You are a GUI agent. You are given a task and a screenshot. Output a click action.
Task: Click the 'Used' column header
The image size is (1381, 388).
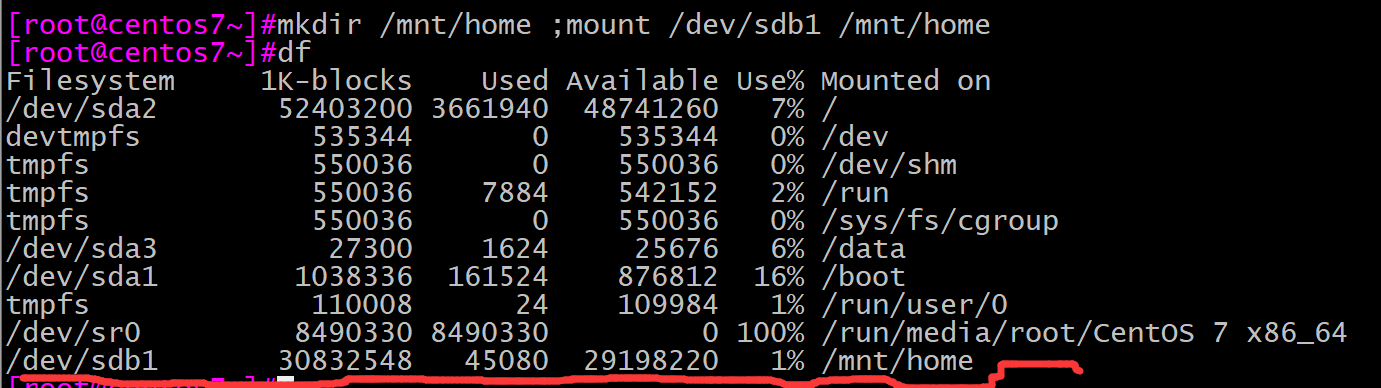click(x=514, y=80)
